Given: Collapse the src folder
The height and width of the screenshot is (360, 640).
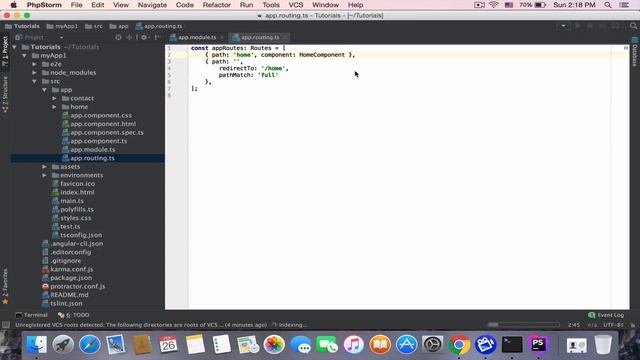Looking at the screenshot, I should [x=34, y=81].
